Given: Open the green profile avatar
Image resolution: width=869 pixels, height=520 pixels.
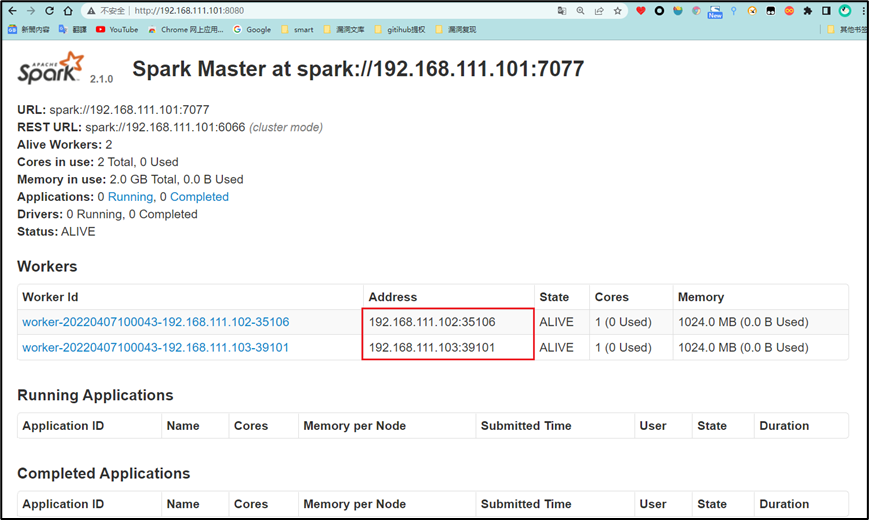Looking at the screenshot, I should click(x=845, y=11).
